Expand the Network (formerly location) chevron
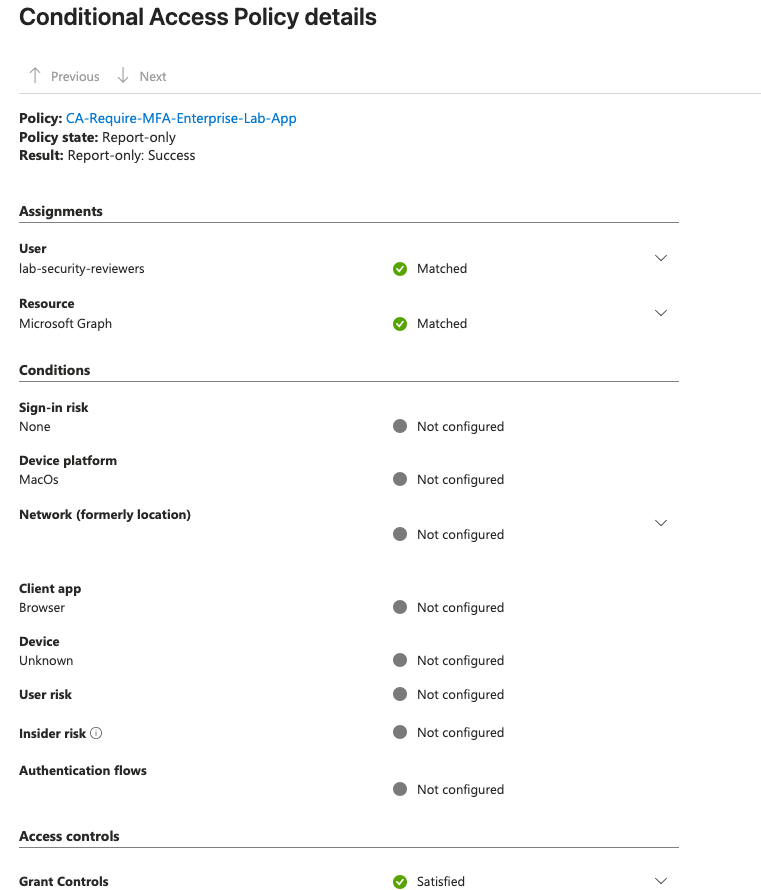 [x=661, y=523]
